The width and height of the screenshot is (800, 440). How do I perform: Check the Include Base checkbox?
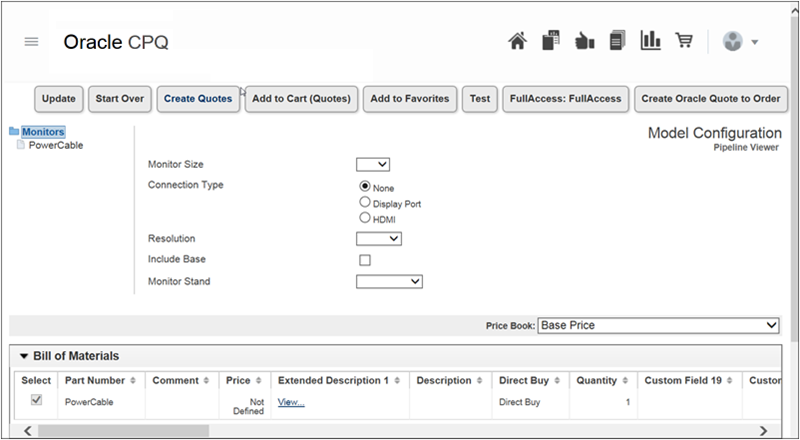tap(365, 260)
